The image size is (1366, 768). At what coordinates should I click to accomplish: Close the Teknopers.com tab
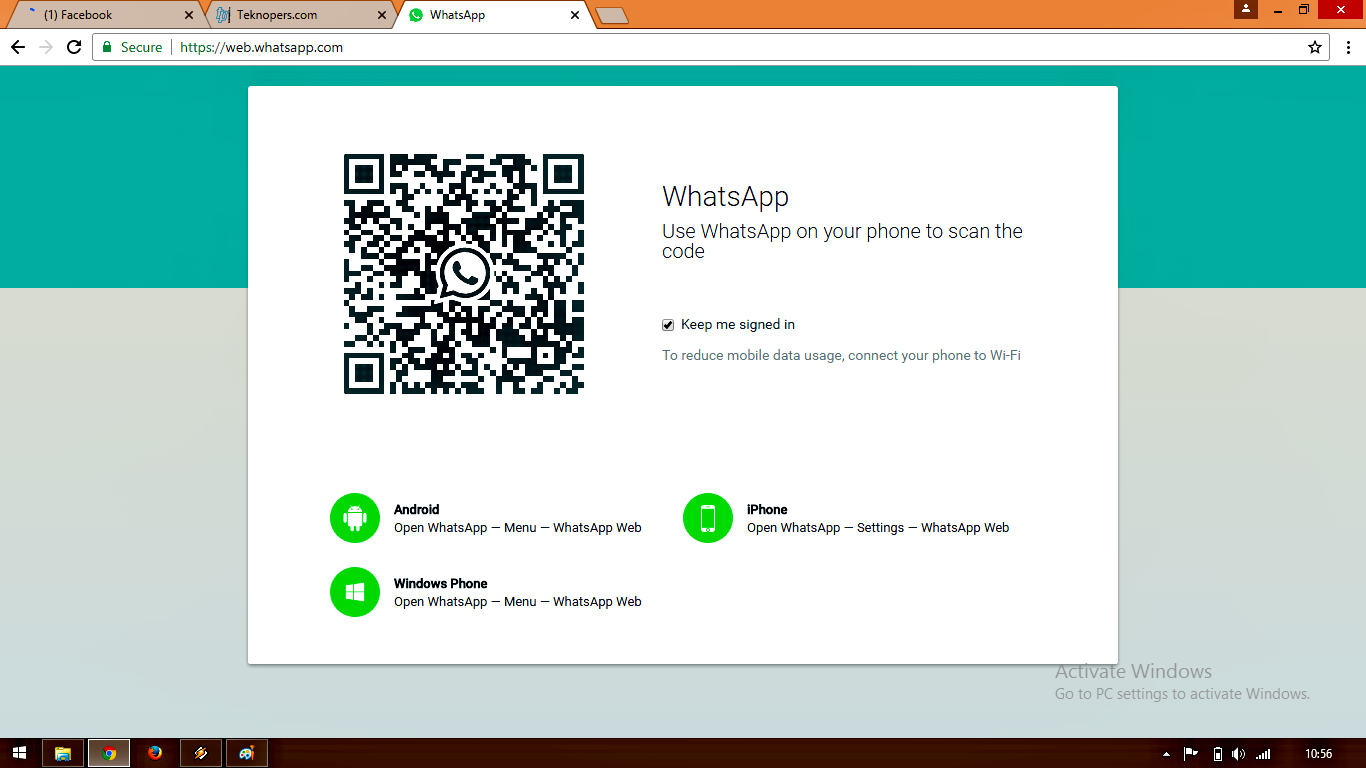[381, 15]
